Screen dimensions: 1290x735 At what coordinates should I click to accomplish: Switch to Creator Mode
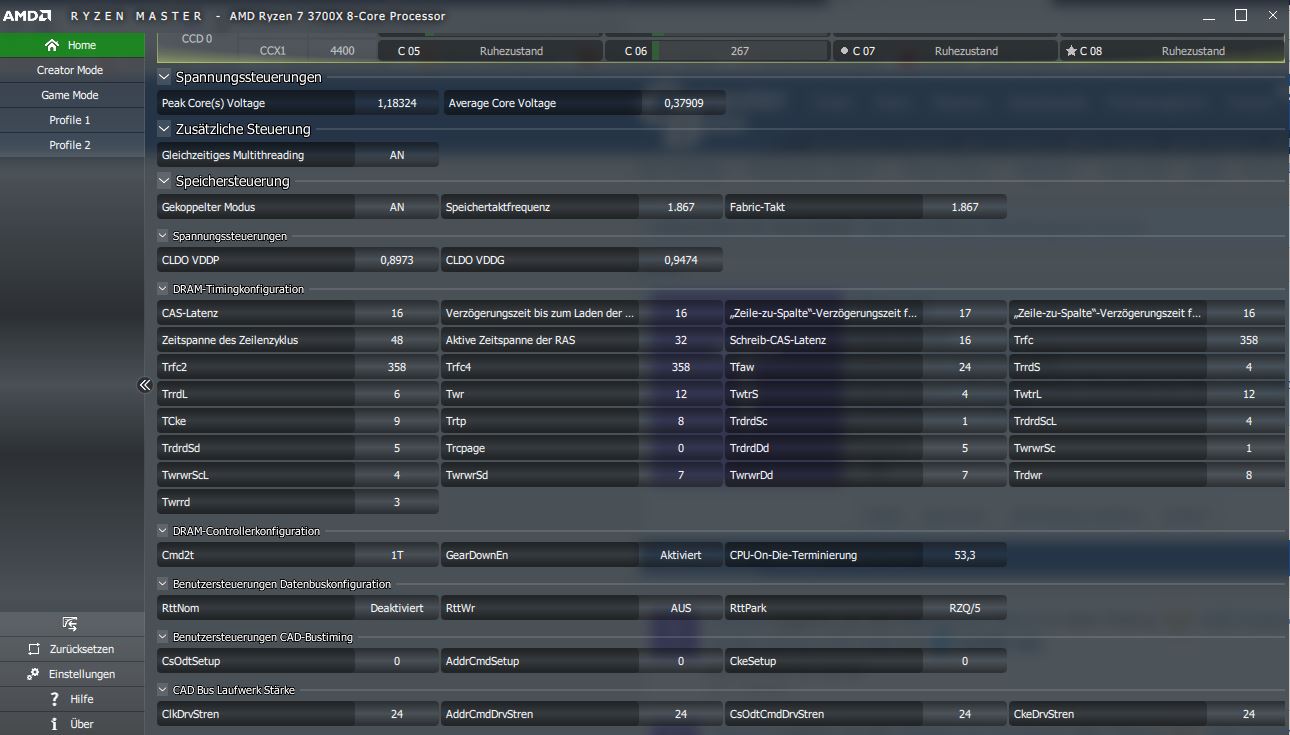[72, 70]
